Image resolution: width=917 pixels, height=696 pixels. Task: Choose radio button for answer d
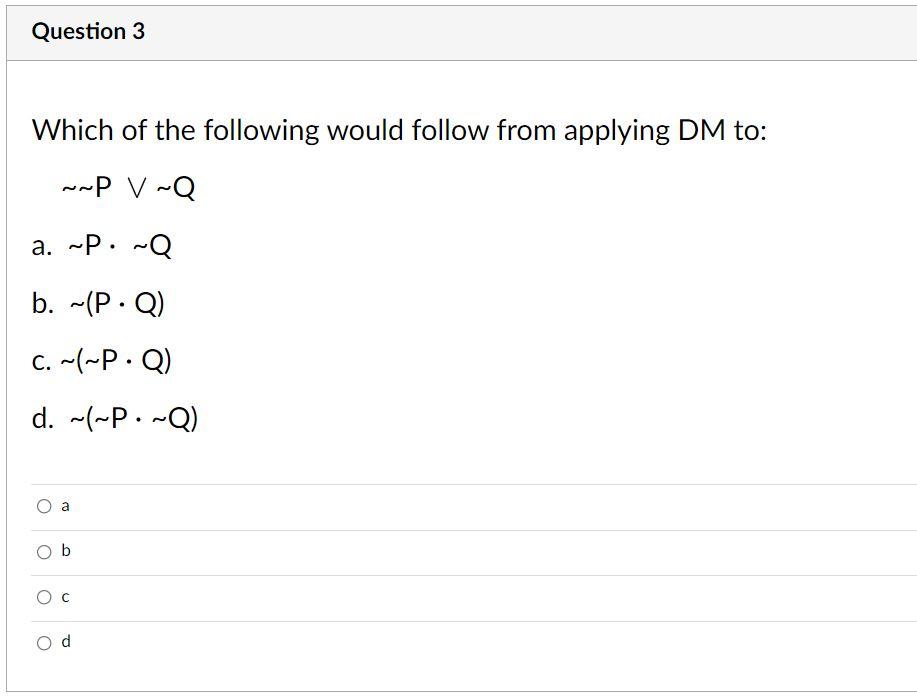[x=44, y=643]
